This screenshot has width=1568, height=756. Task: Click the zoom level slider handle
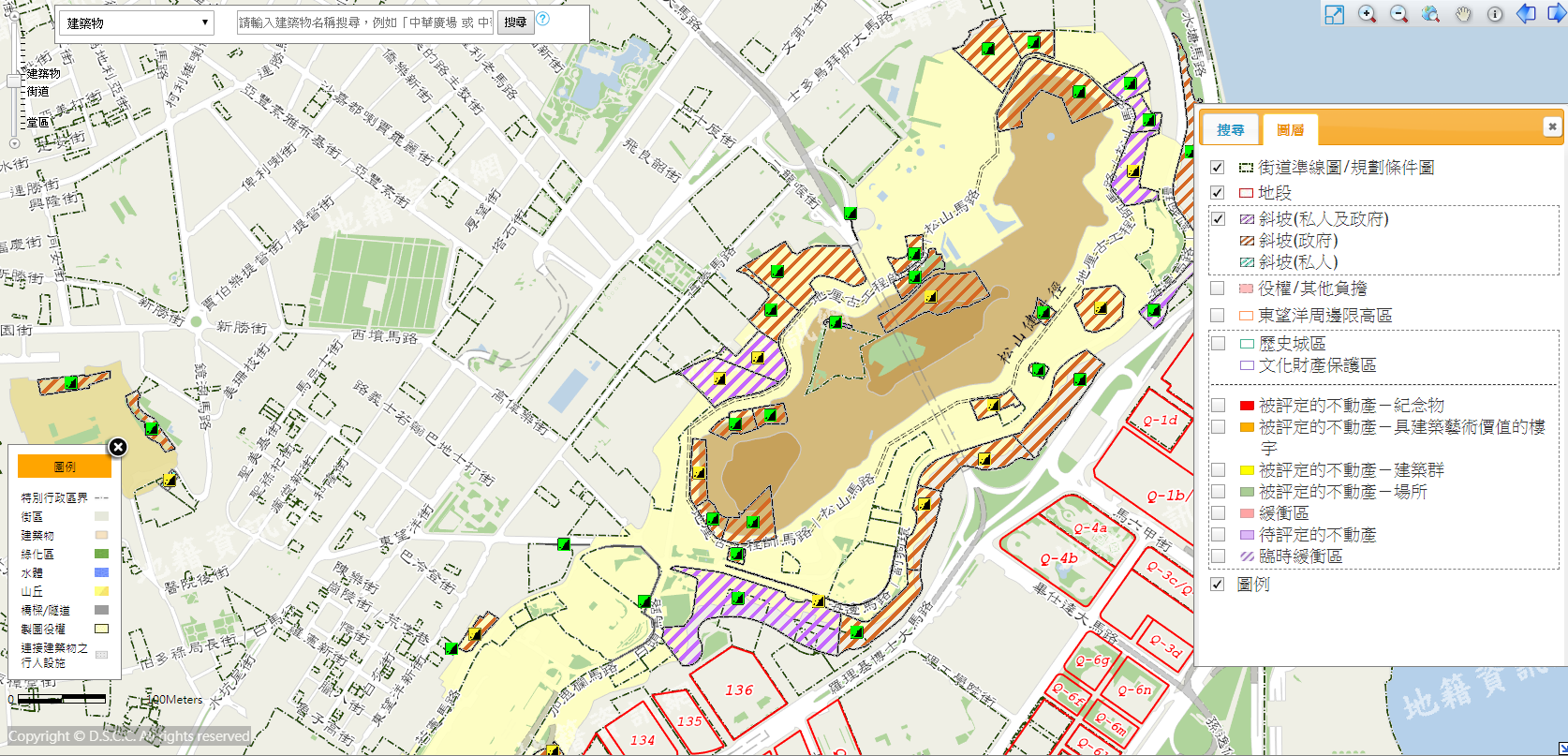(13, 82)
